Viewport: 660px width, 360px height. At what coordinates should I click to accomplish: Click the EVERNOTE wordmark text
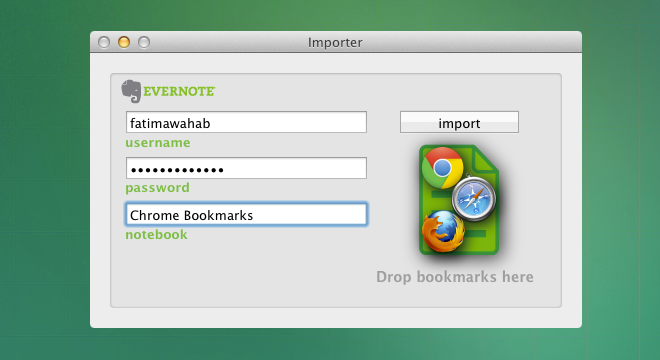[x=179, y=91]
